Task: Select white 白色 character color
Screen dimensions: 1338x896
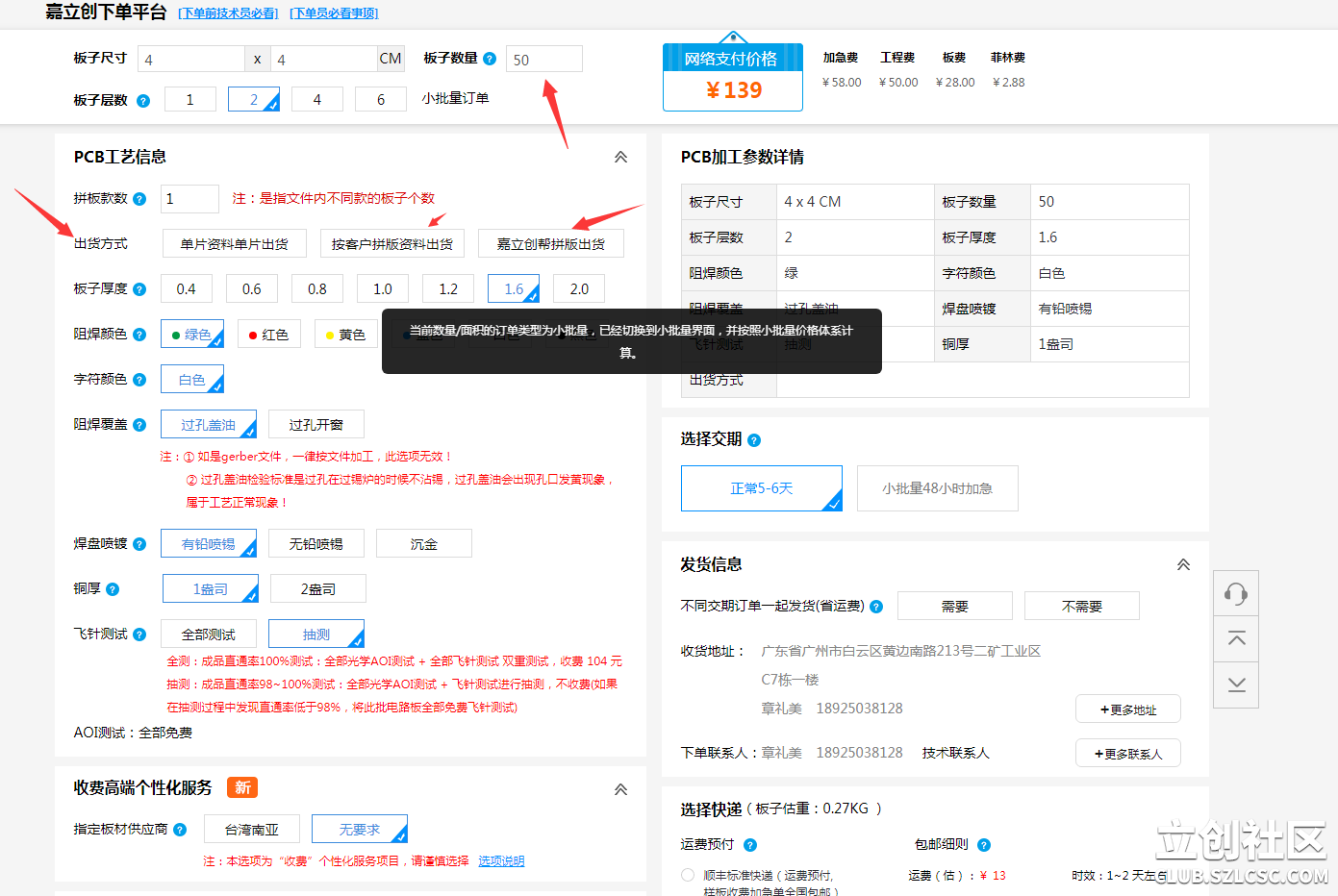Action: 192,379
